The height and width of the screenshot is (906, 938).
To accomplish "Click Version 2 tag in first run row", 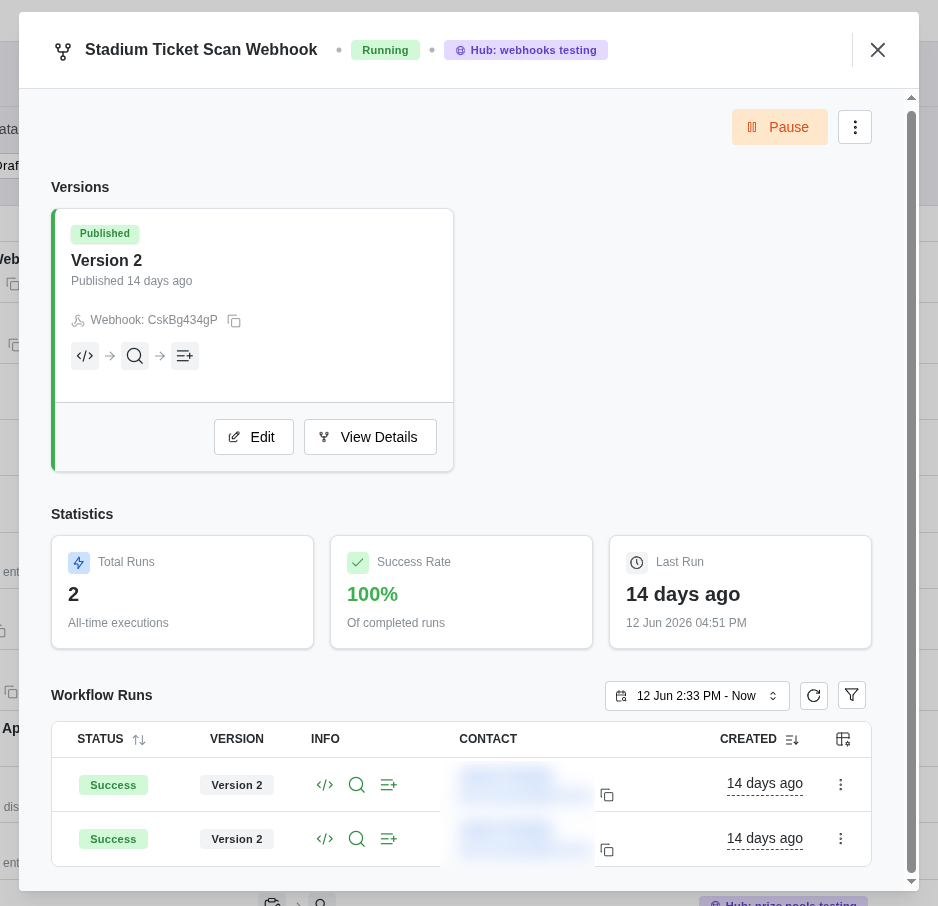I will 237,785.
